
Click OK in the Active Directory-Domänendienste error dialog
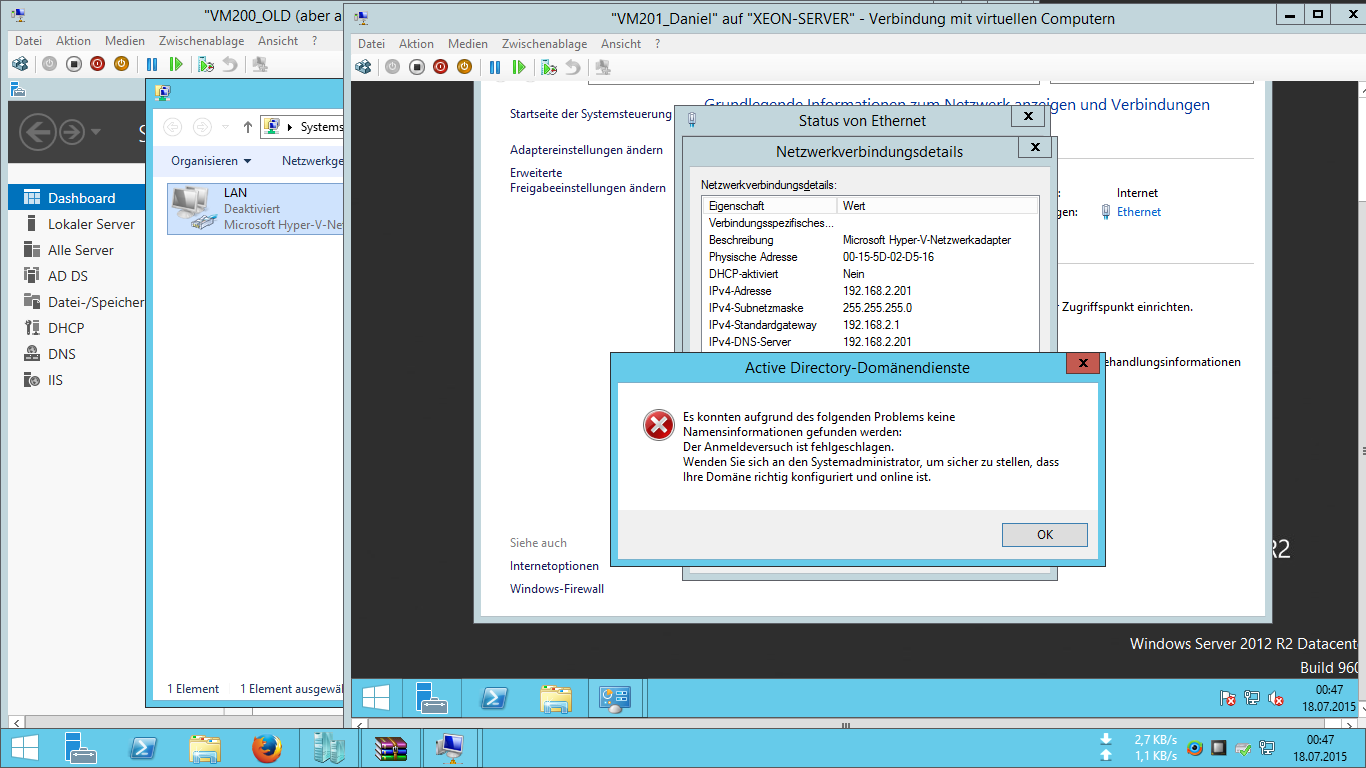1044,535
